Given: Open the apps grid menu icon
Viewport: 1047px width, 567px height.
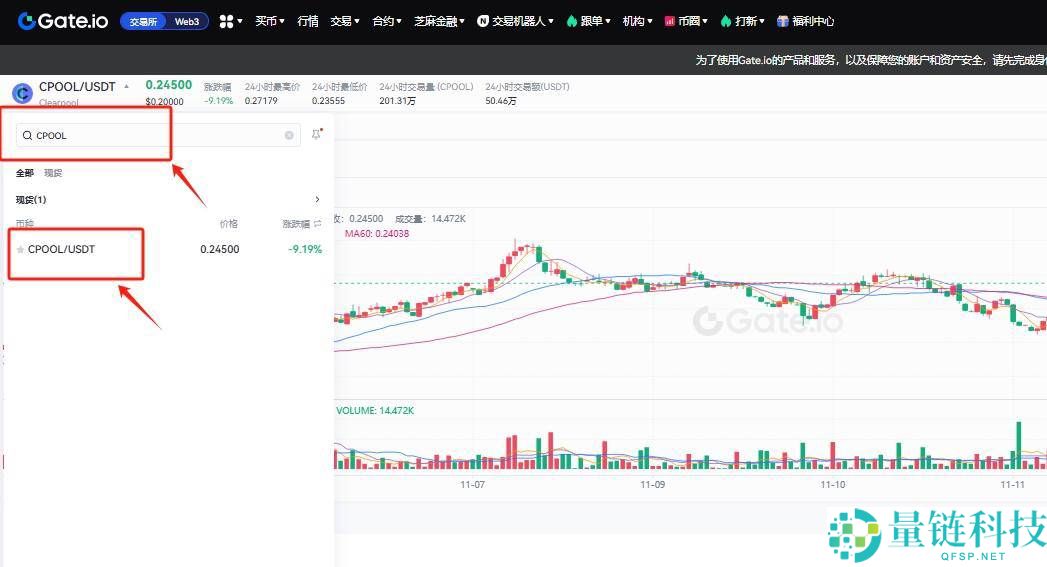Looking at the screenshot, I should coord(226,21).
